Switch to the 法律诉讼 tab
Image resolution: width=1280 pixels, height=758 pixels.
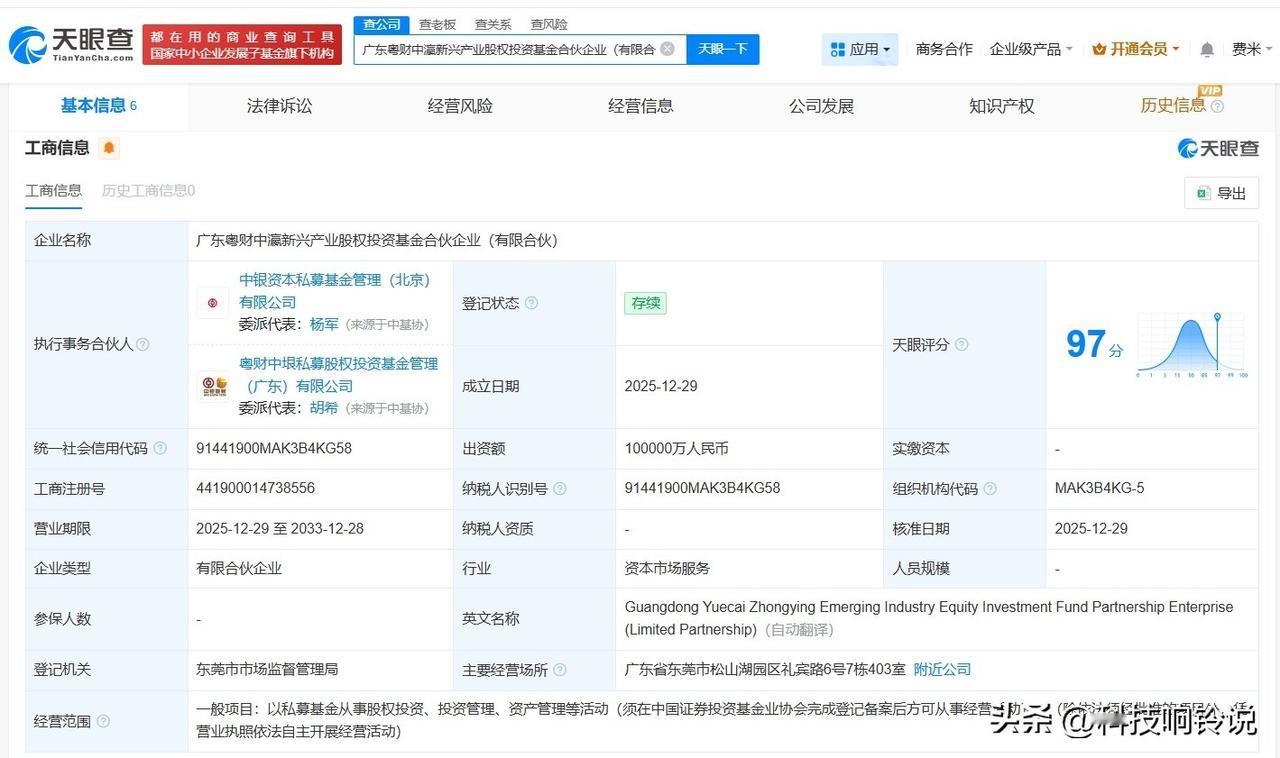[279, 106]
